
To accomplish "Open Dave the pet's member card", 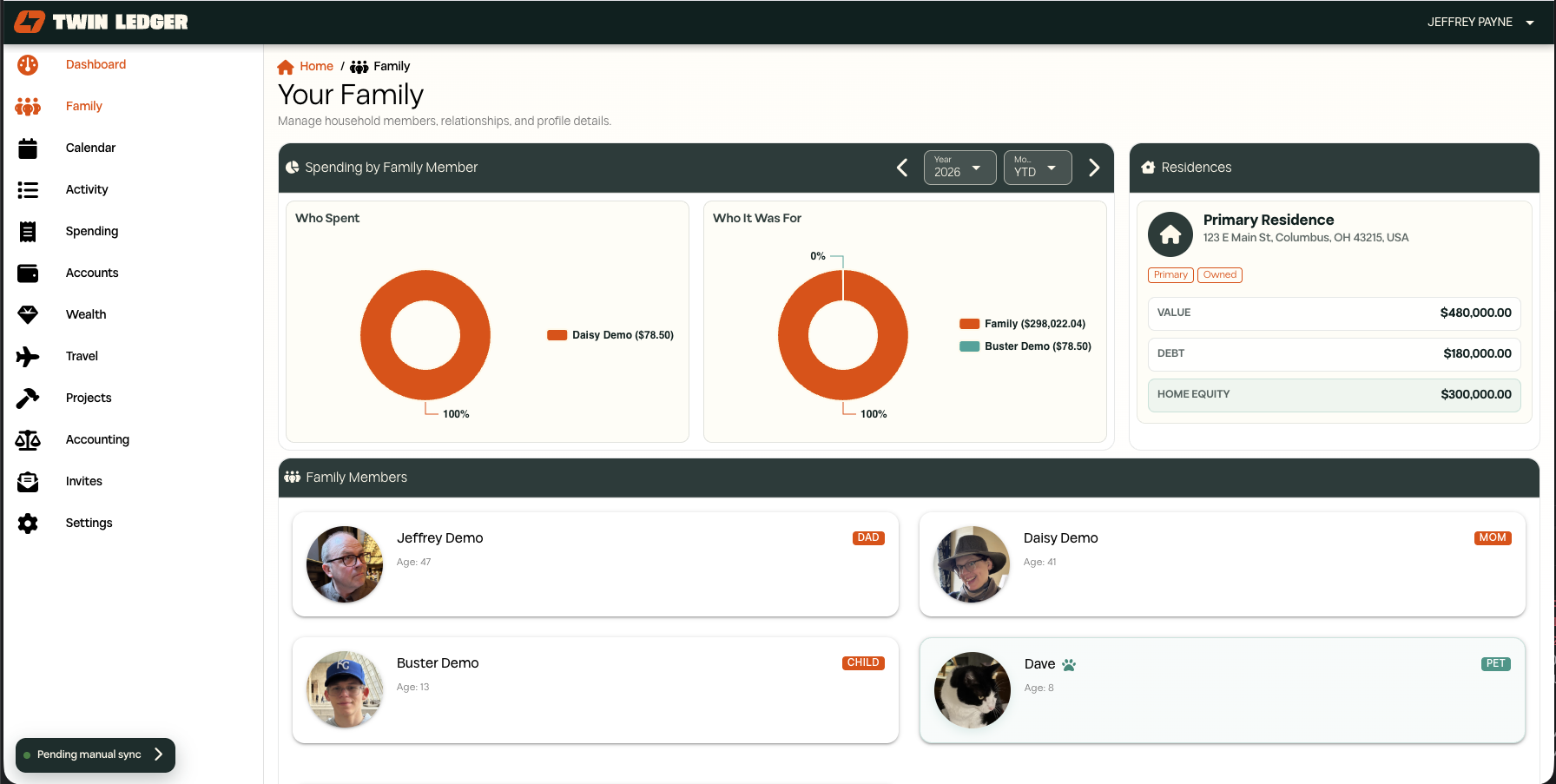I will tap(1222, 690).
